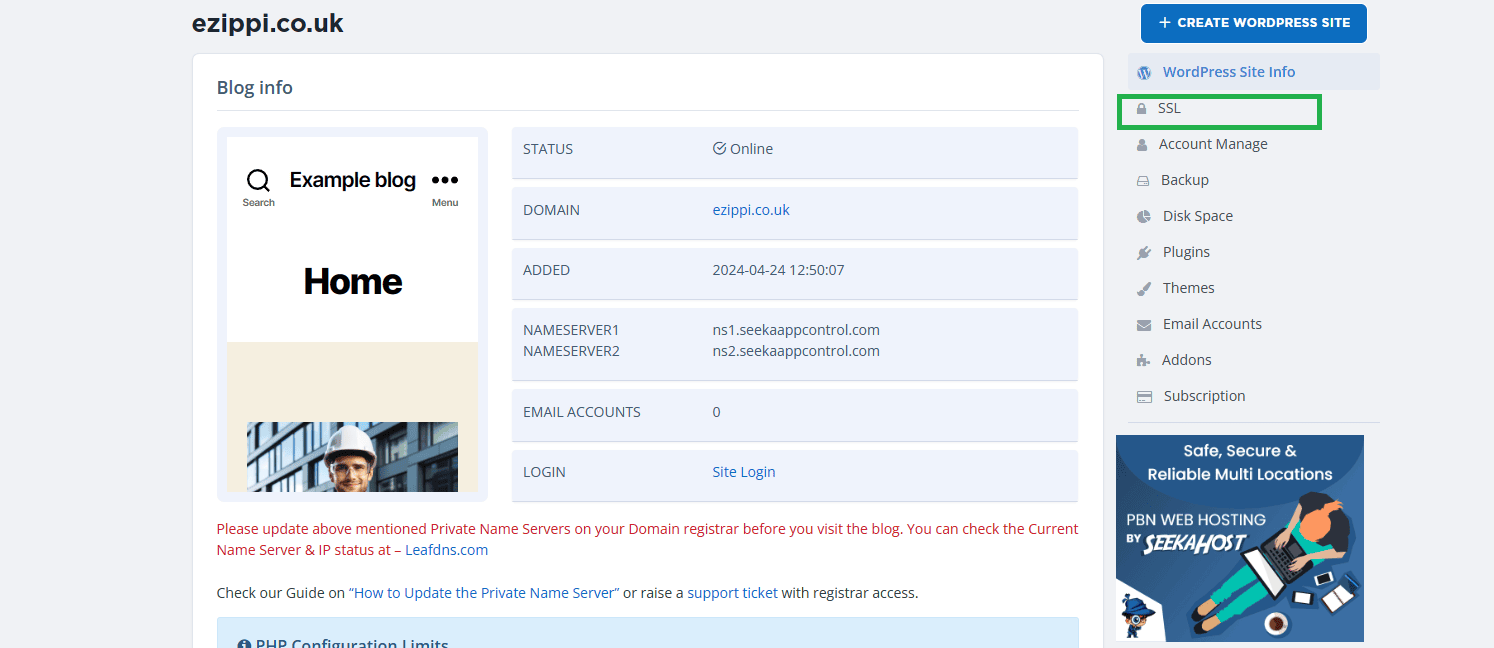Select Plugins in the sidebar
Image resolution: width=1494 pixels, height=648 pixels.
click(x=1186, y=252)
